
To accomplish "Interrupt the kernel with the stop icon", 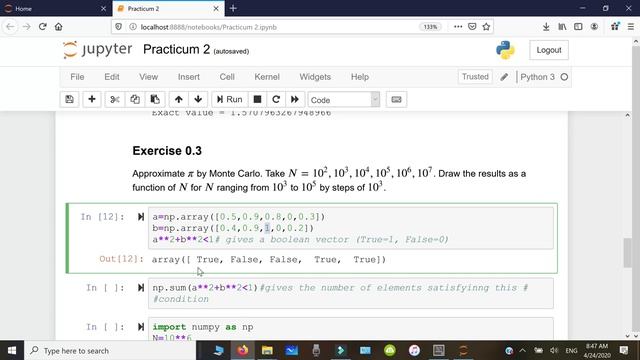I will [x=257, y=99].
